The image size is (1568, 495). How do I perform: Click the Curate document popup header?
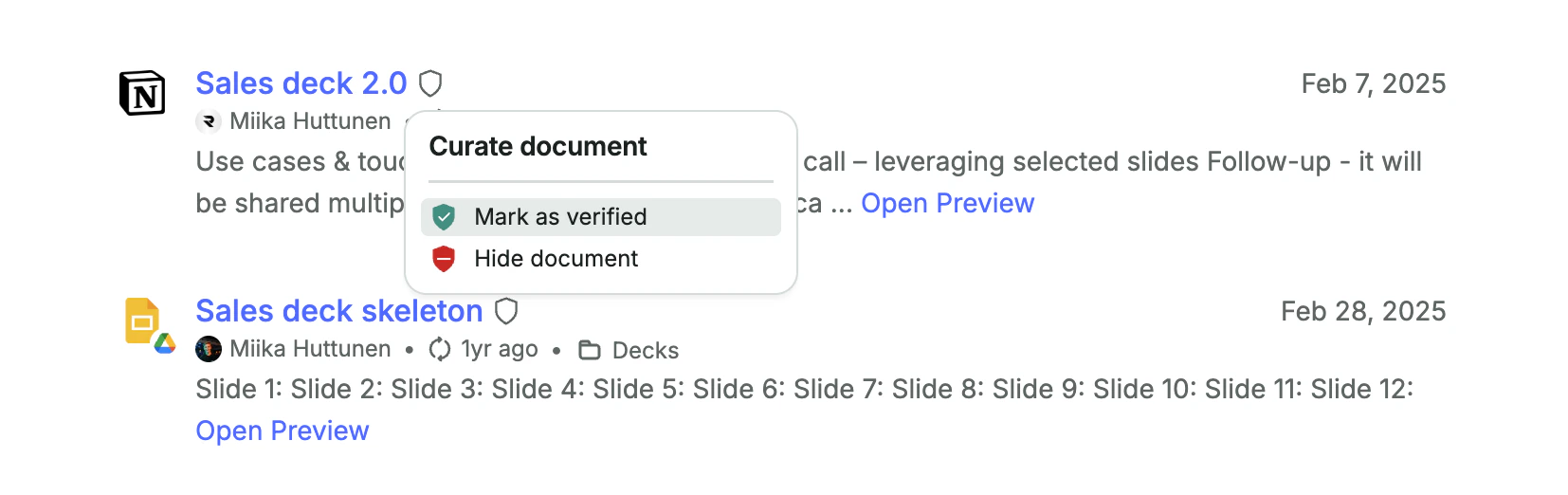(x=538, y=147)
